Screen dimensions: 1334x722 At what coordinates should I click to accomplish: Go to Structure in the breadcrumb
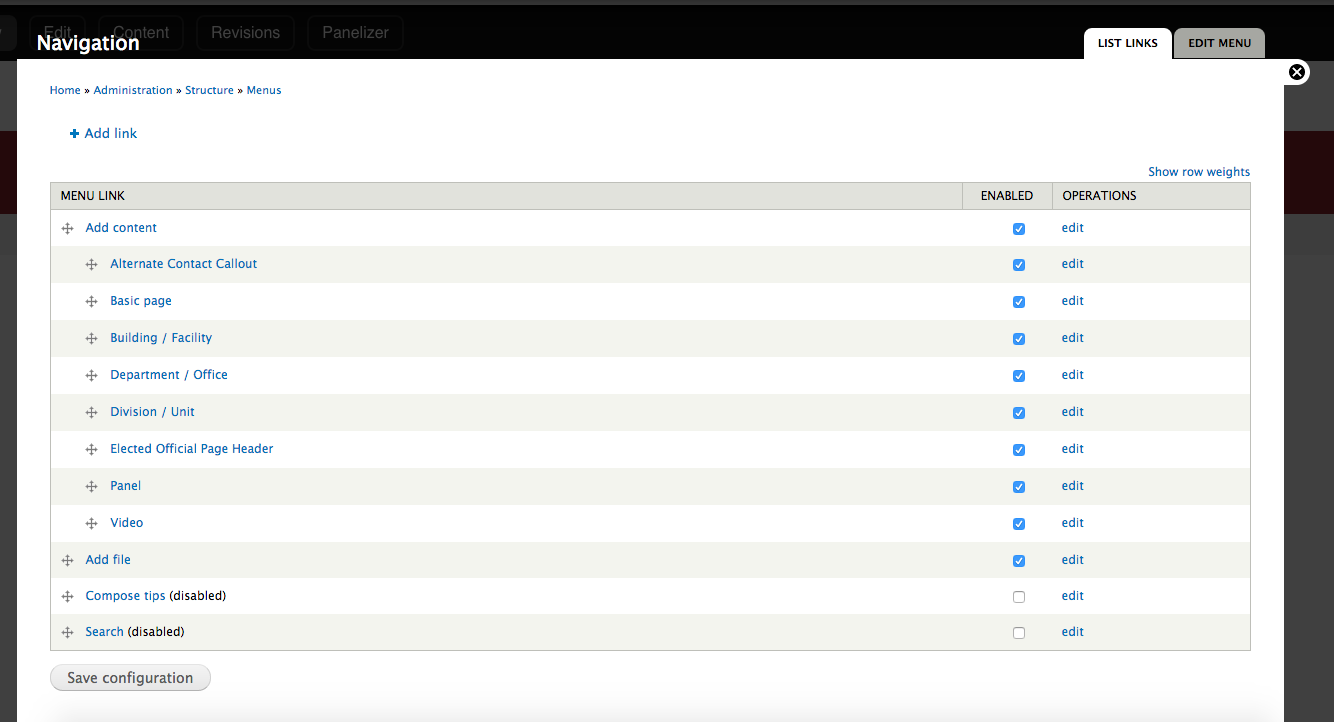pos(209,90)
